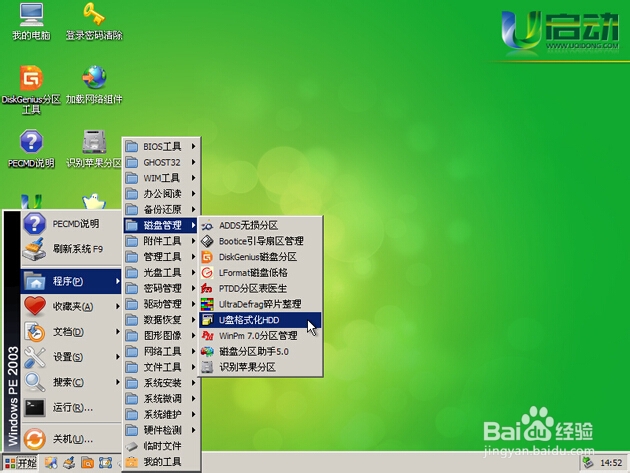
Task: Open the 系统微调 submenu
Action: [x=161, y=399]
